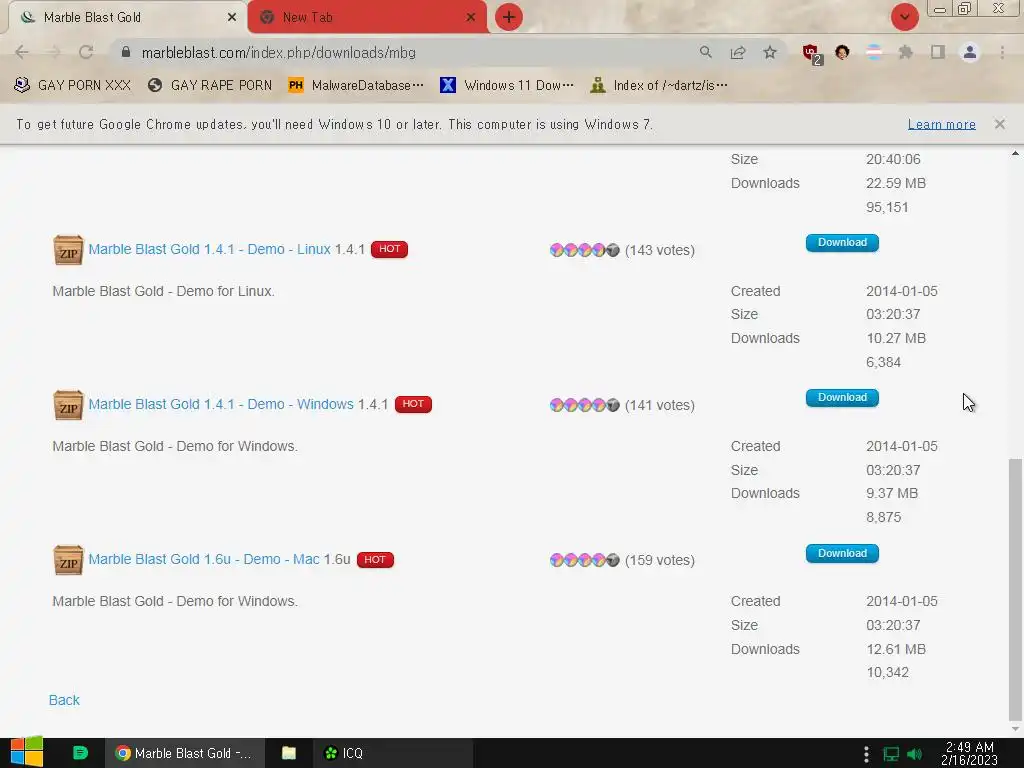
Task: Download the Mac demo
Action: click(x=842, y=553)
